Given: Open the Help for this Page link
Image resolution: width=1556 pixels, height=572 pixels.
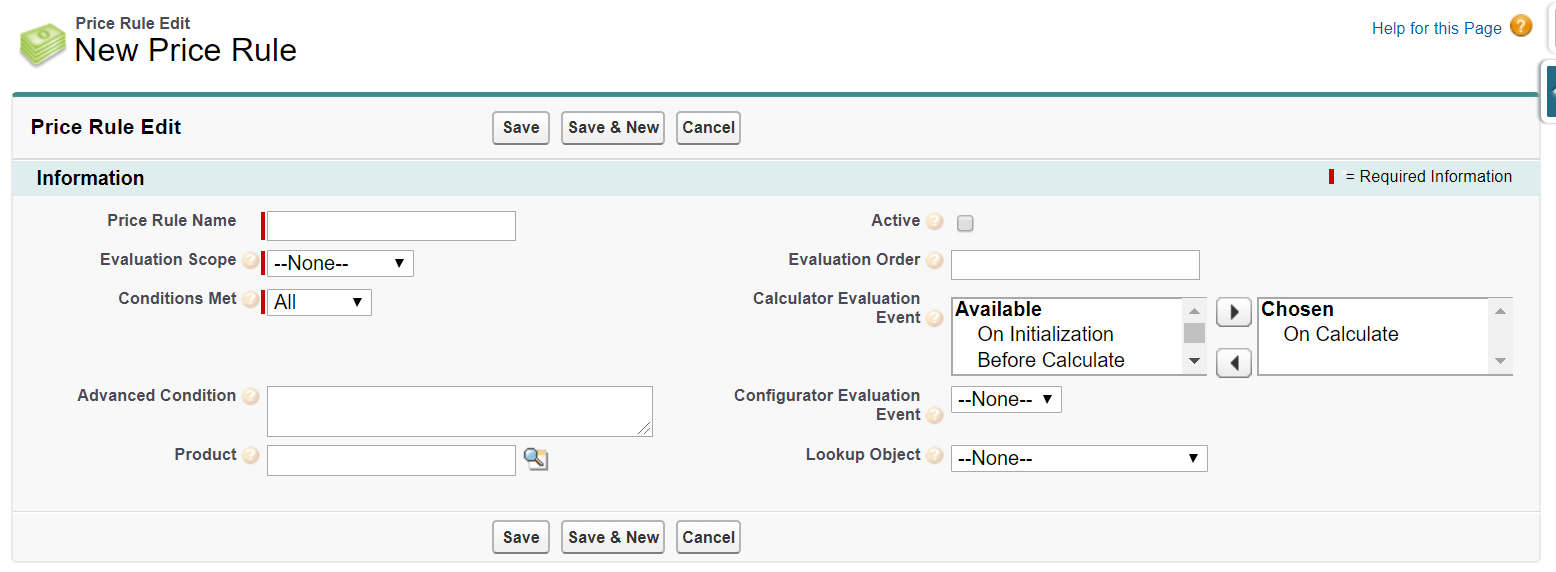Looking at the screenshot, I should point(1436,28).
